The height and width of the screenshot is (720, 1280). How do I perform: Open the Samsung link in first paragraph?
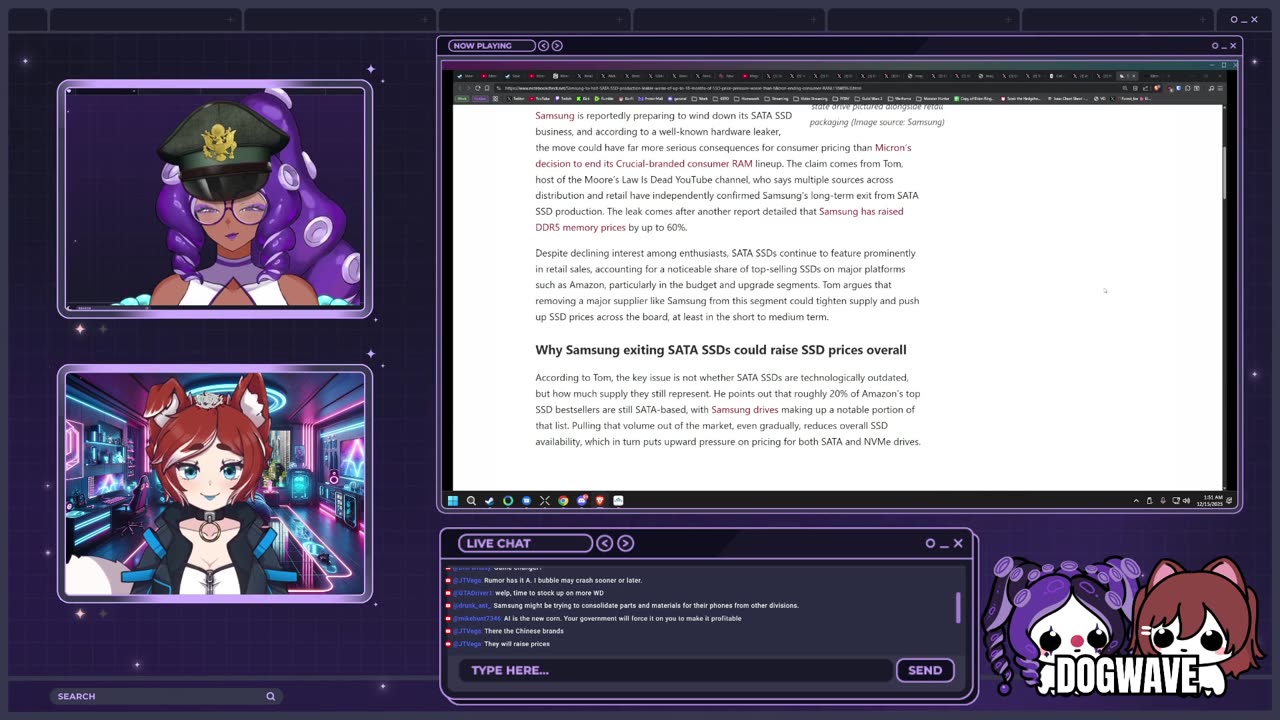[555, 115]
